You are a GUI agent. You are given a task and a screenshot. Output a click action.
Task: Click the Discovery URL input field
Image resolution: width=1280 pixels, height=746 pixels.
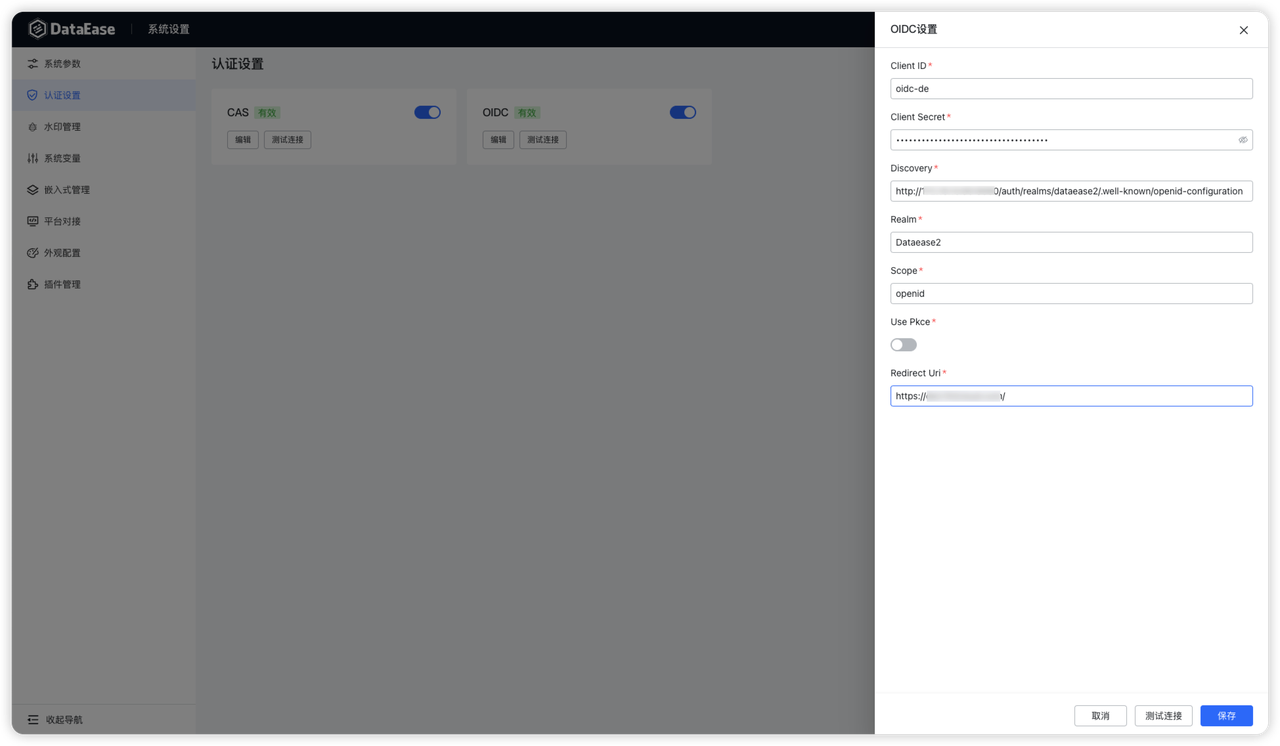(x=1071, y=191)
